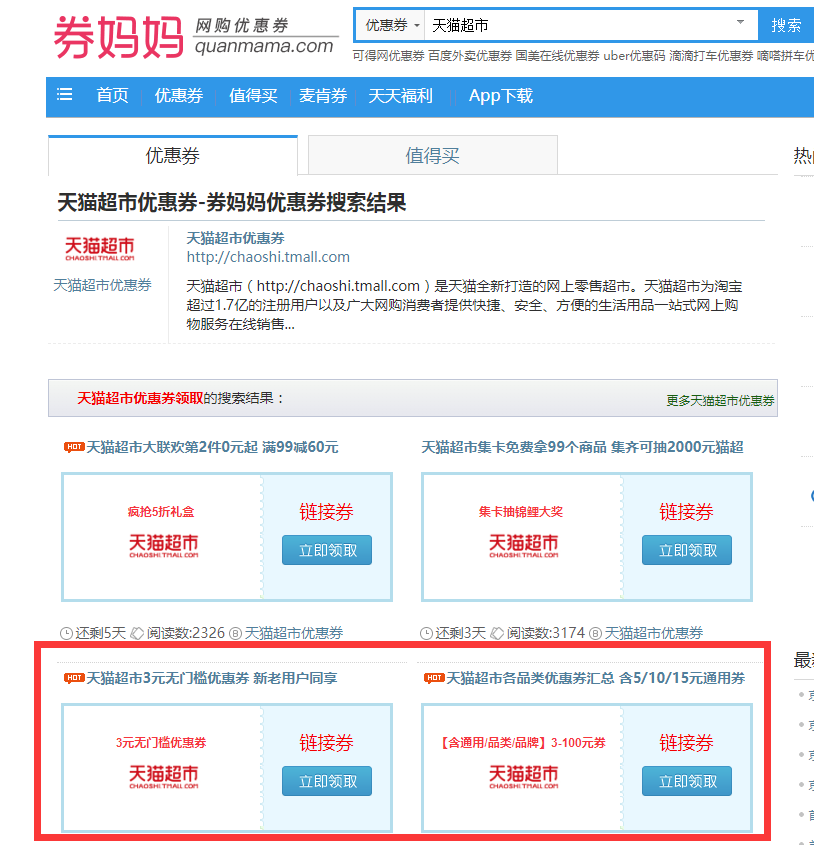Go to 首页 in the navigation bar
814x845 pixels.
coord(113,95)
